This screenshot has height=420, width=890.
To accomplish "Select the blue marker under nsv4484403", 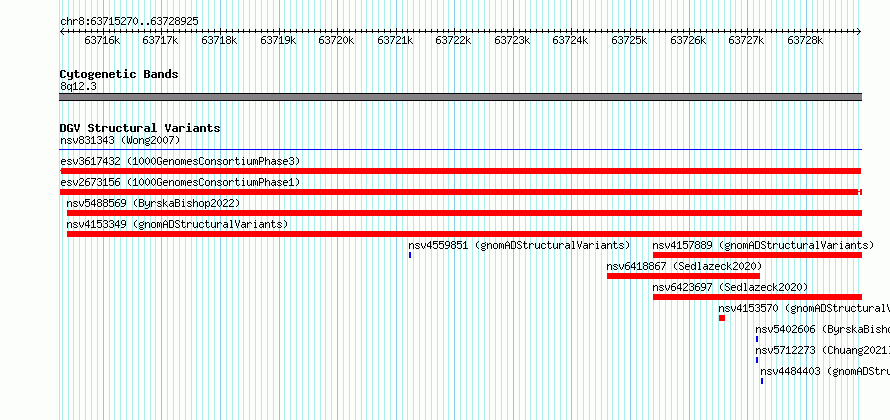I will (762, 381).
